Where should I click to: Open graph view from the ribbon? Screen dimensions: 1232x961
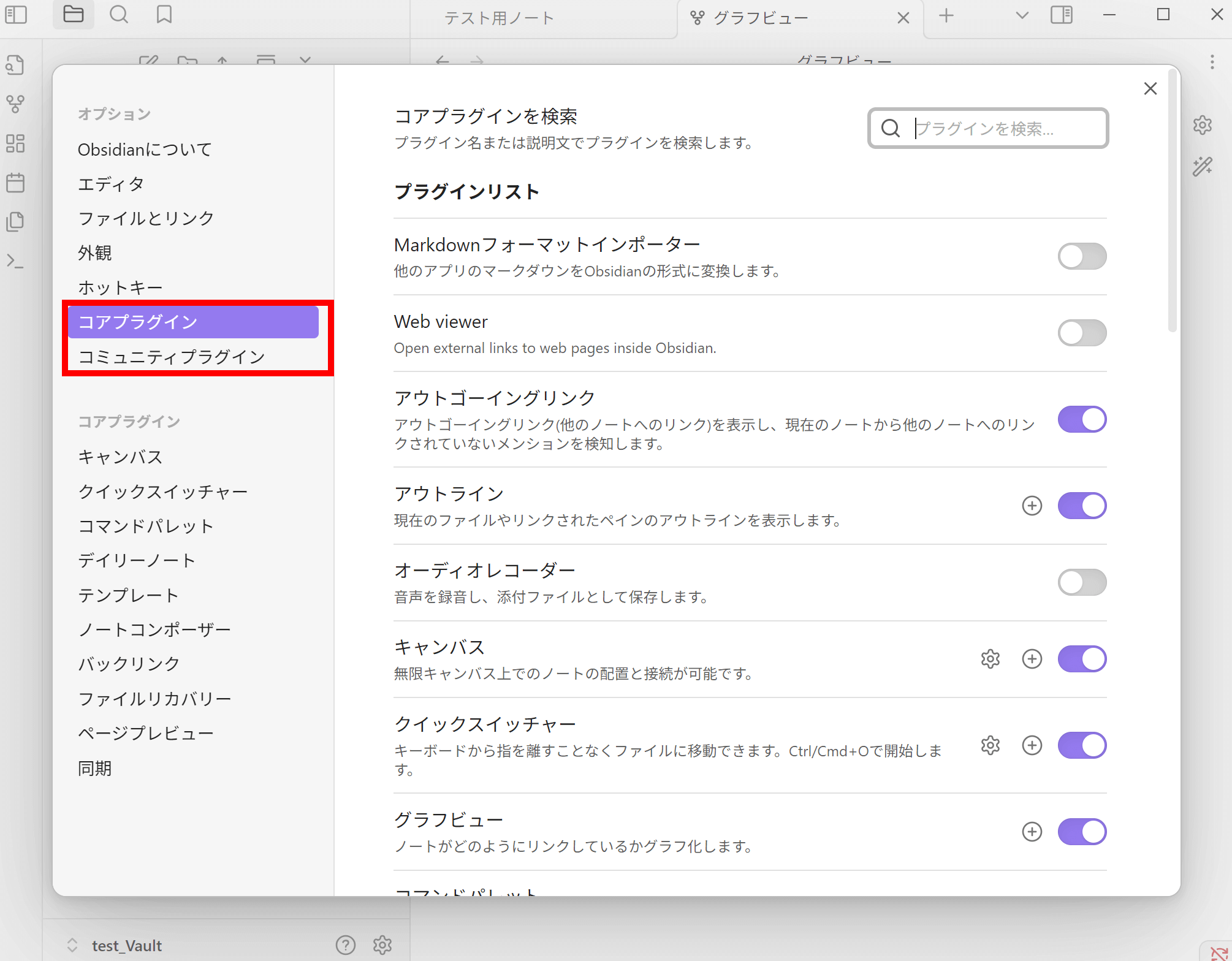tap(15, 104)
